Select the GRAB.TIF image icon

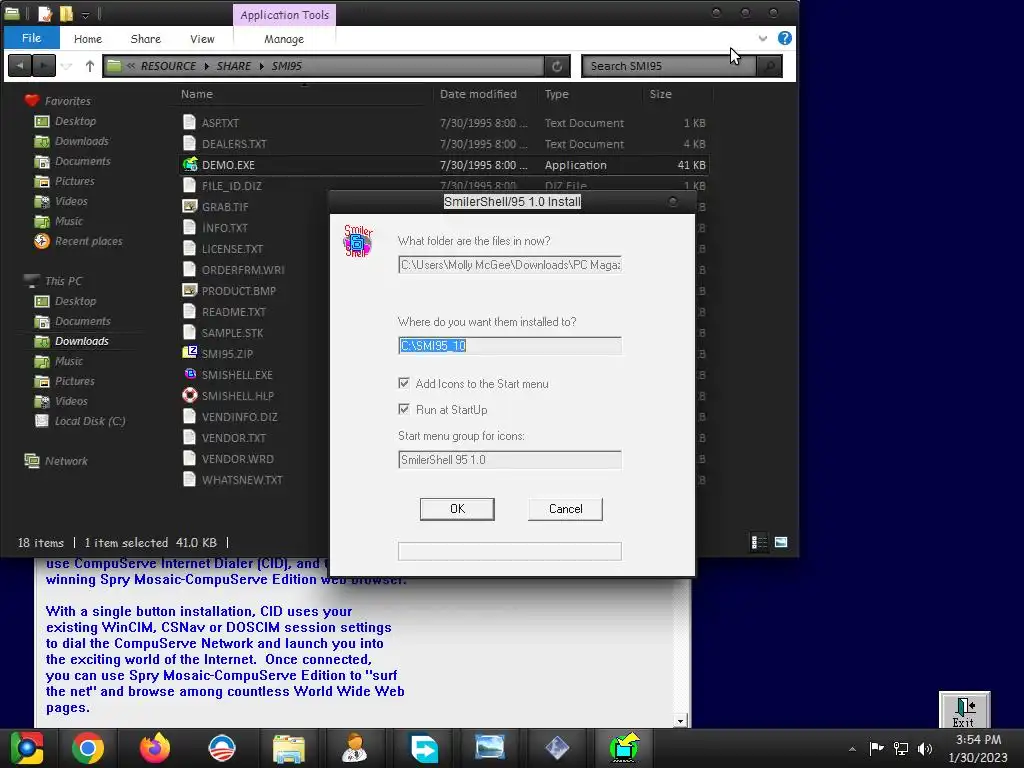190,206
